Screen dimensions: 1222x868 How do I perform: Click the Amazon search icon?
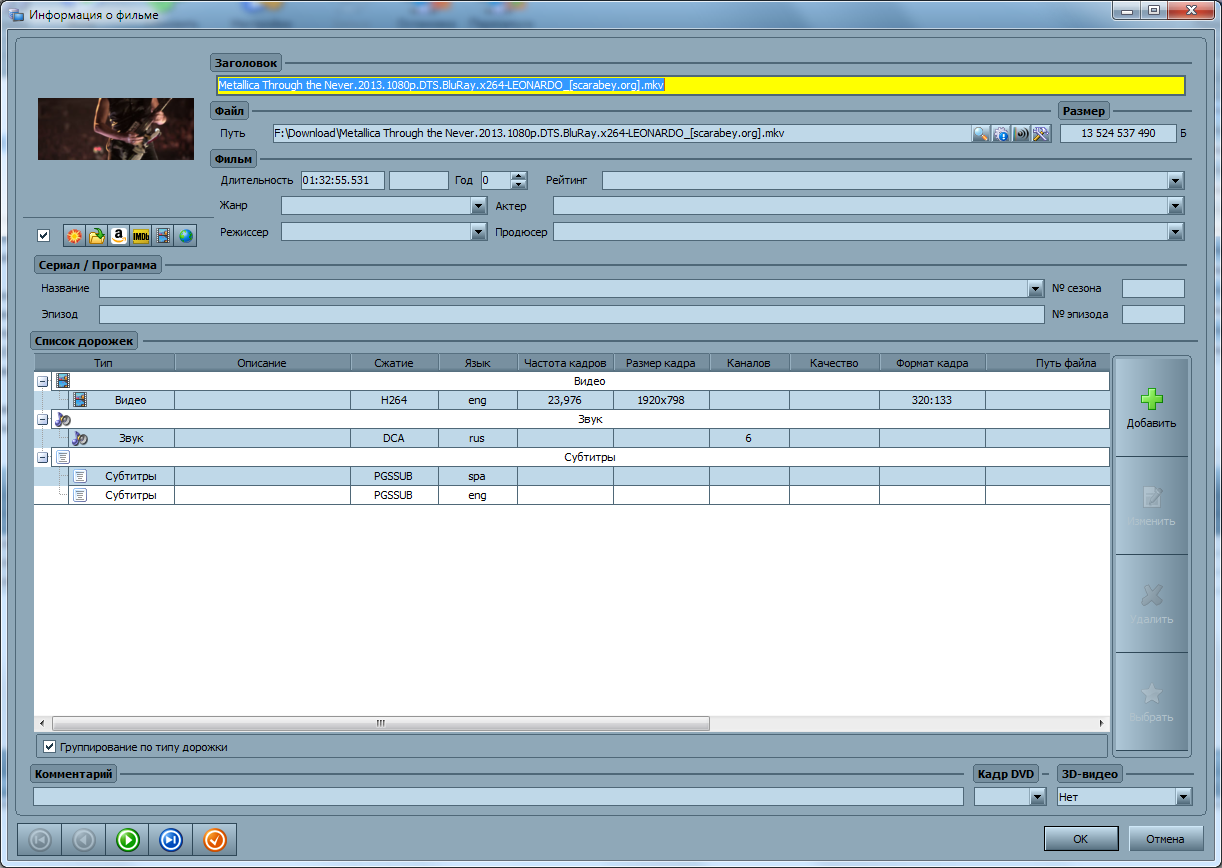(x=119, y=236)
